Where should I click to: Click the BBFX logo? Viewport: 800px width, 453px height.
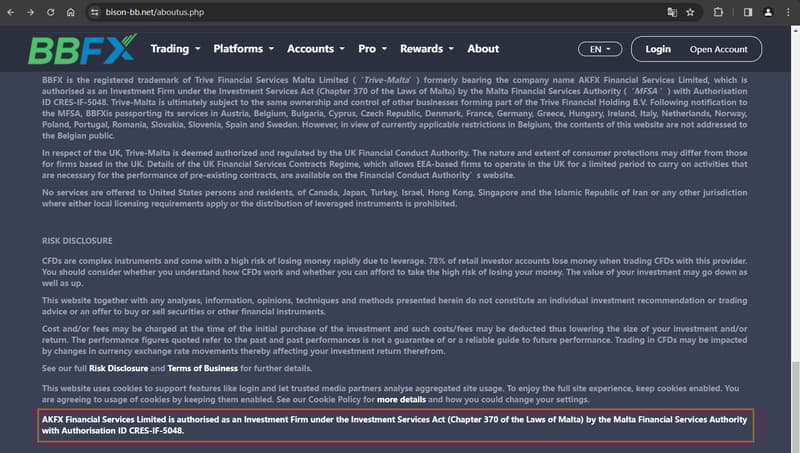pyautogui.click(x=82, y=49)
